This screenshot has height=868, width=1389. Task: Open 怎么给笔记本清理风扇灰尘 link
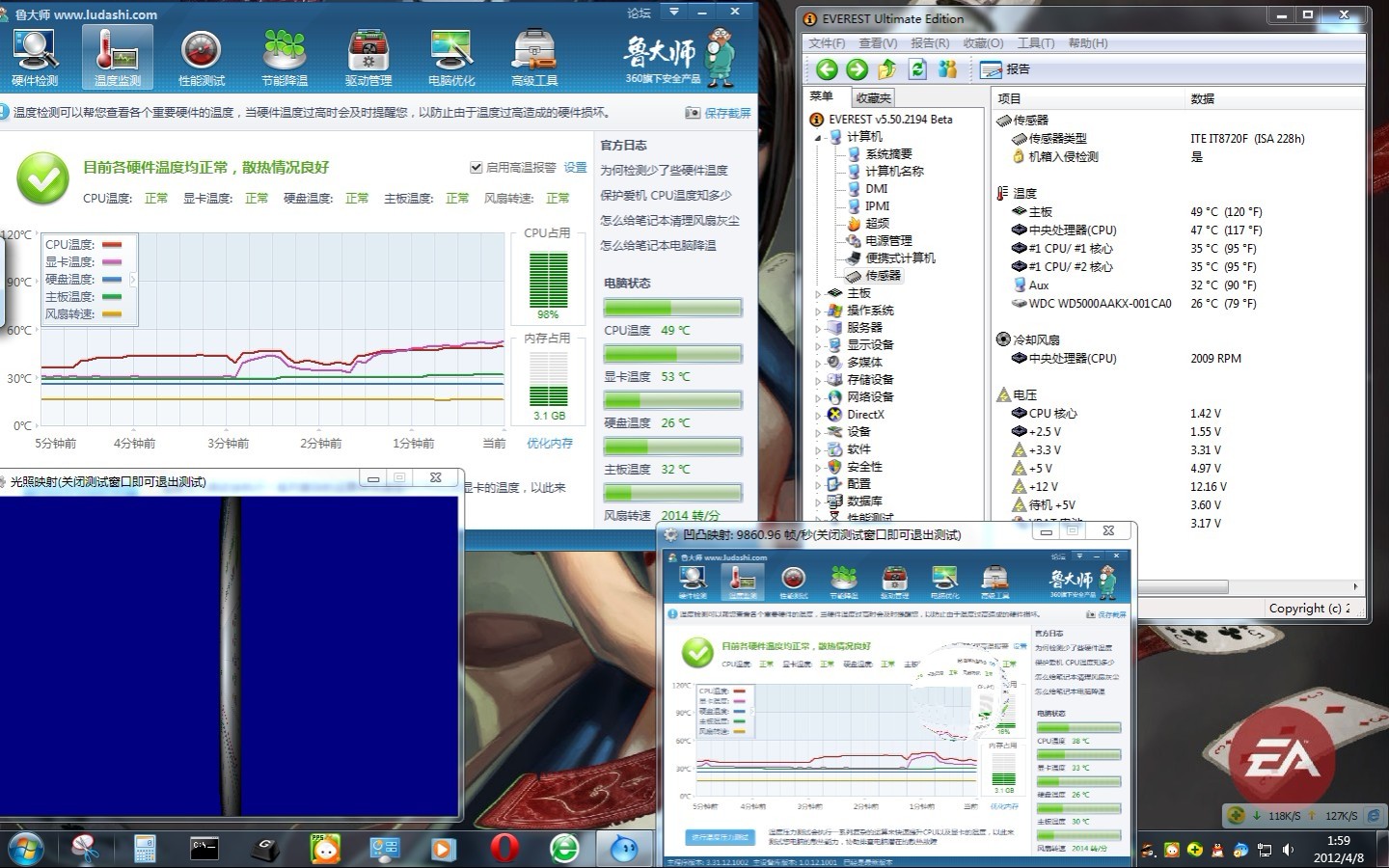(x=669, y=221)
